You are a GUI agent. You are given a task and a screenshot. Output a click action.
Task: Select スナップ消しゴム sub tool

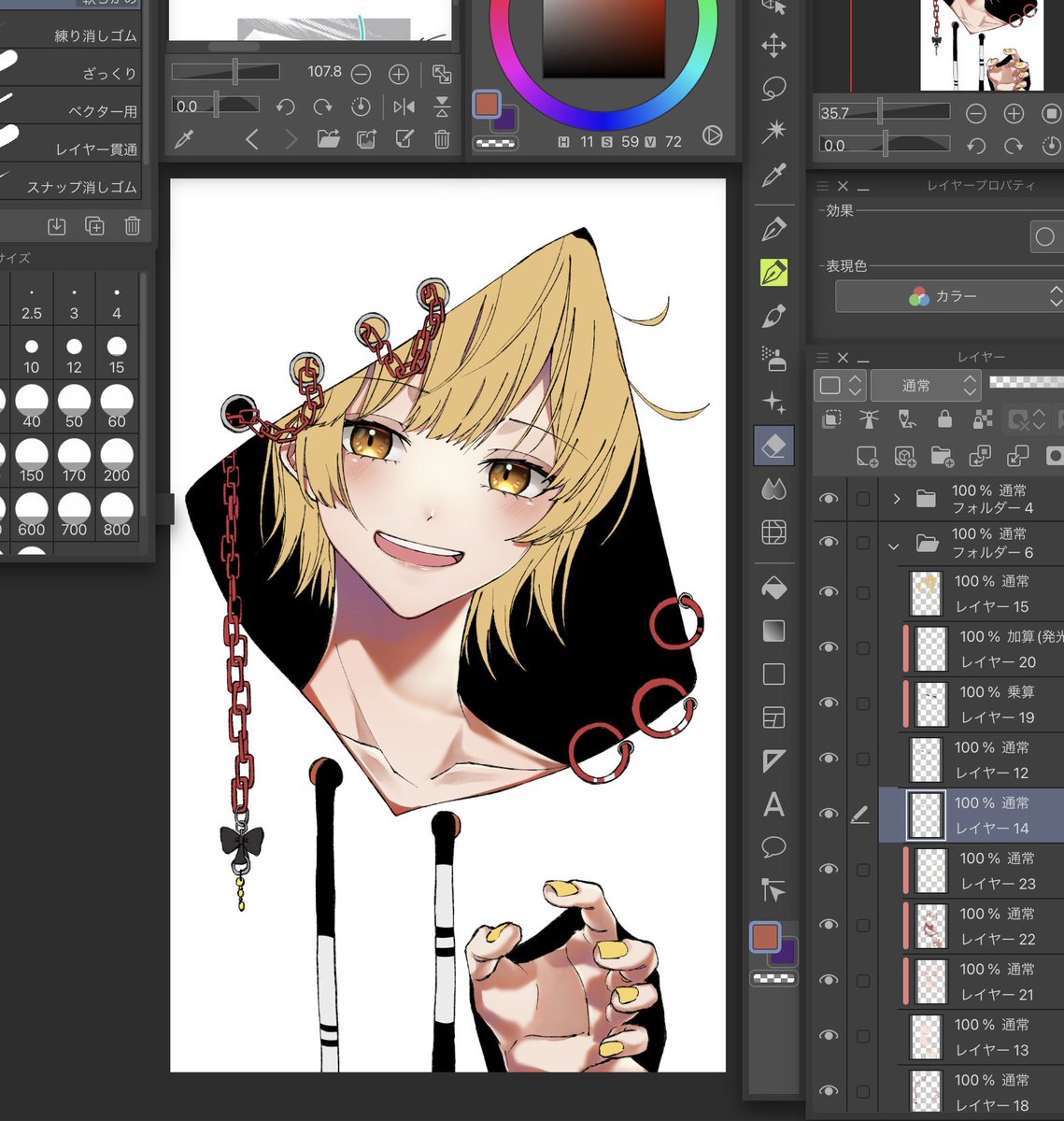tap(70, 186)
